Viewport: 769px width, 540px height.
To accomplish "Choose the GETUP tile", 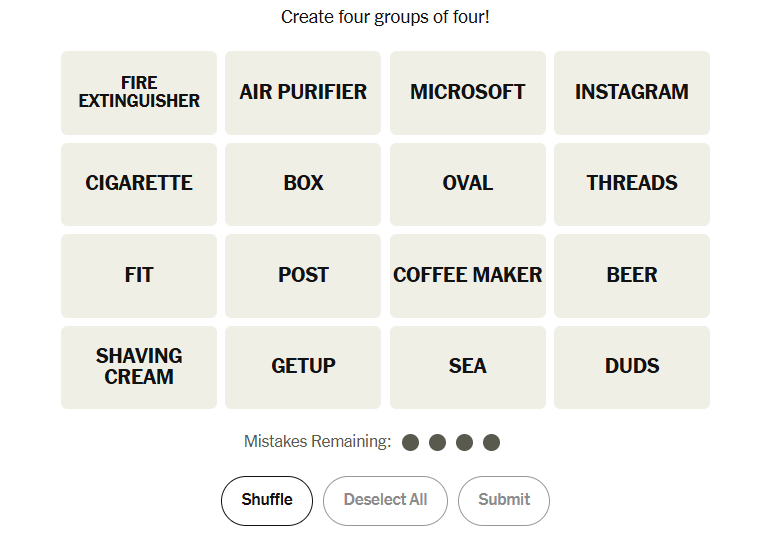I will coord(303,367).
